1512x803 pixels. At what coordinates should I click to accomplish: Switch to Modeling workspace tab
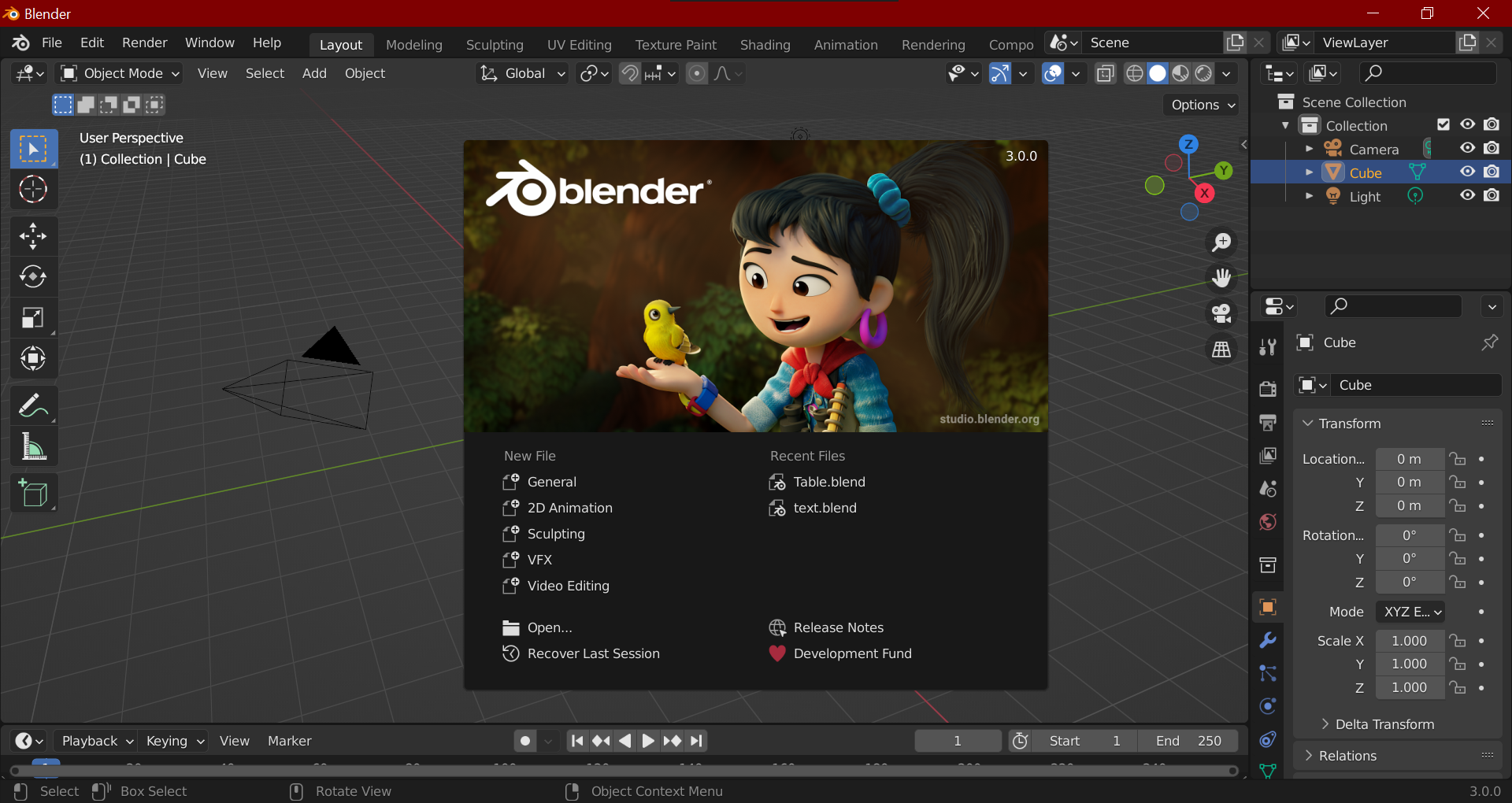pos(414,45)
